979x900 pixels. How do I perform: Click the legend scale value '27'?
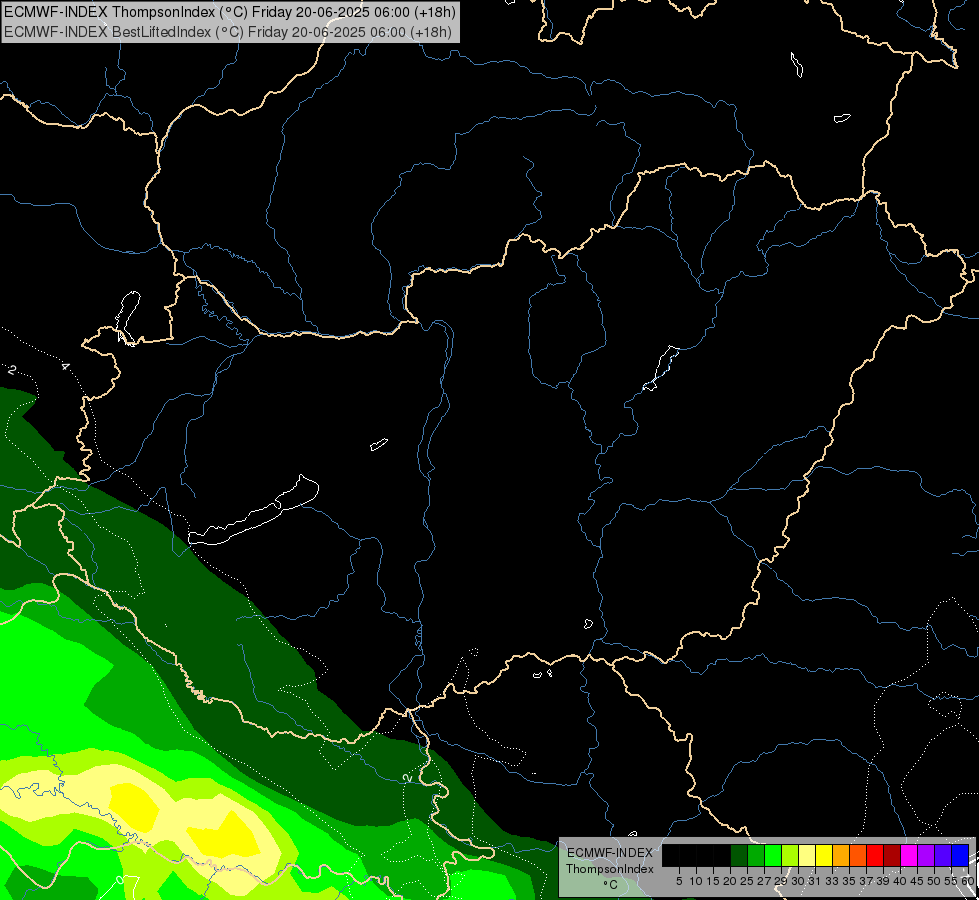[x=764, y=881]
